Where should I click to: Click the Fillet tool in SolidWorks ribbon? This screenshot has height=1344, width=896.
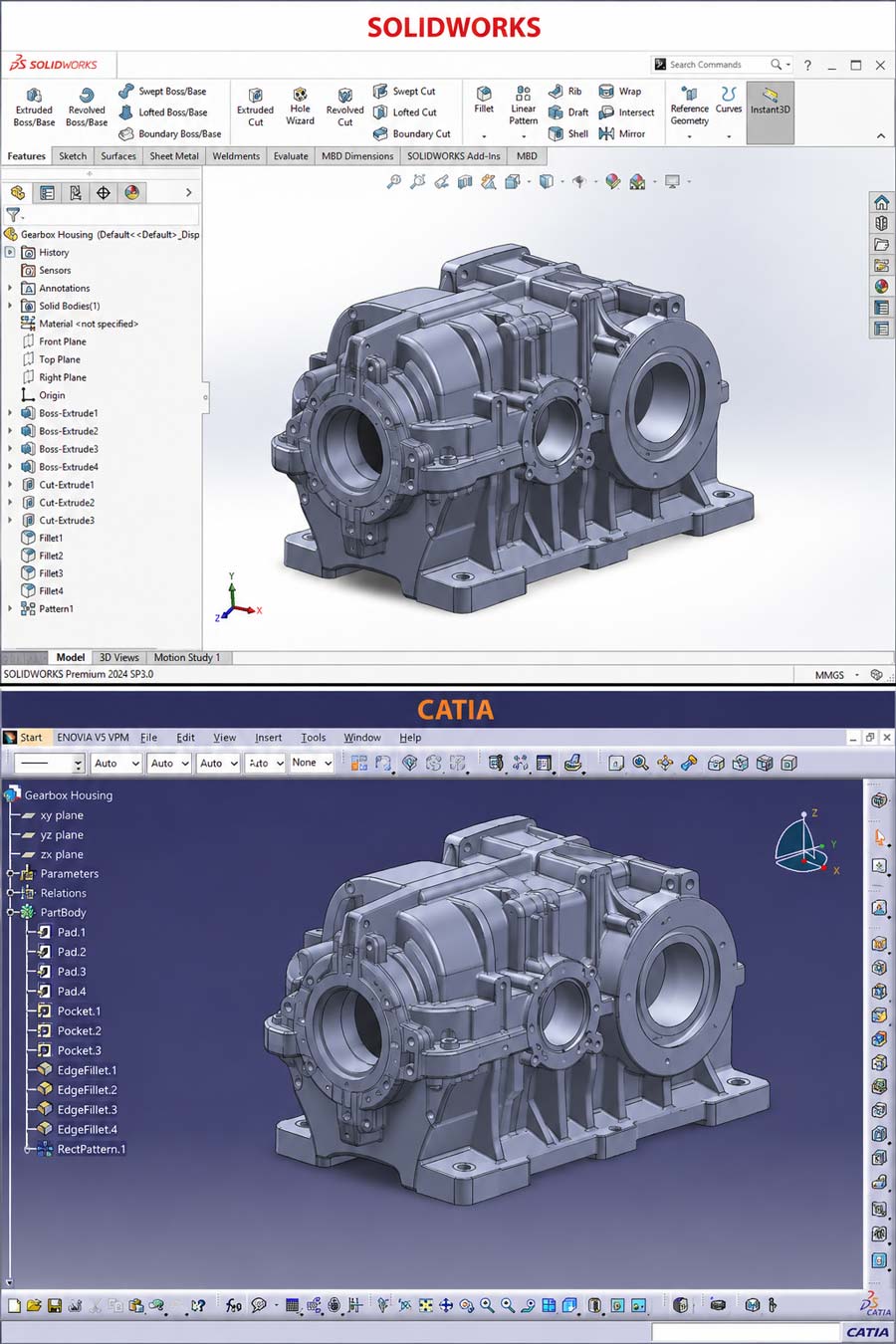click(x=484, y=101)
